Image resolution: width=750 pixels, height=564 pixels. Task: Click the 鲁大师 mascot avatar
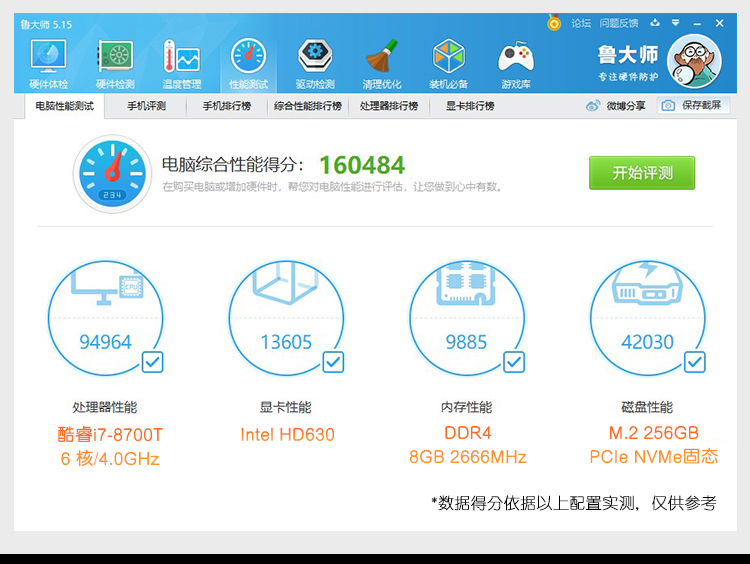694,61
